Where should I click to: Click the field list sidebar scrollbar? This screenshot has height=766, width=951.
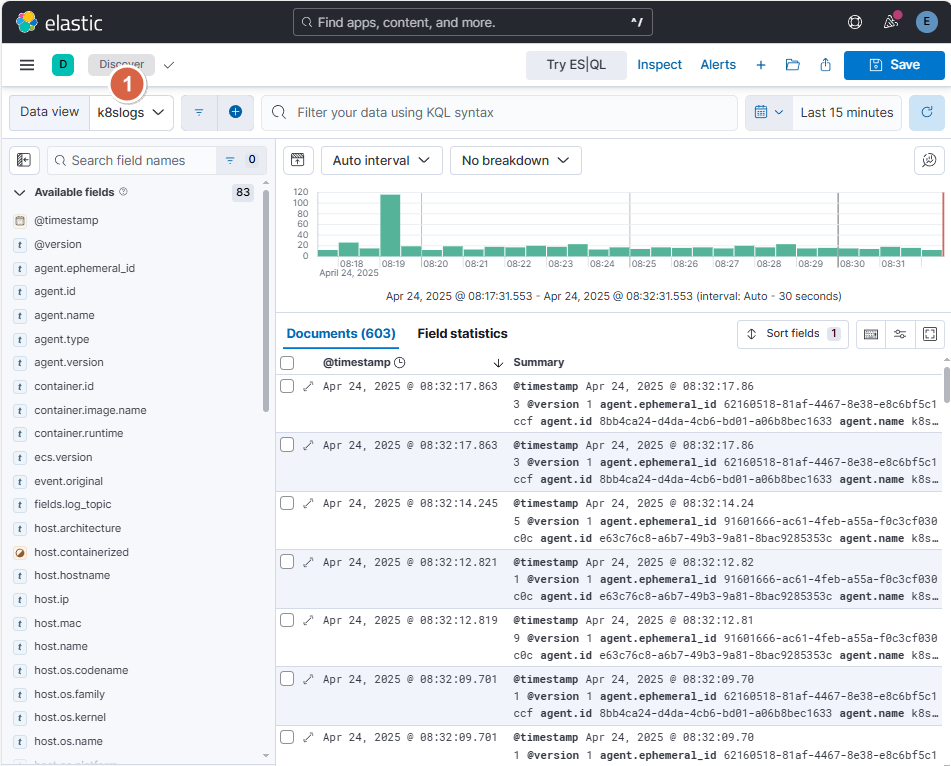pos(265,300)
